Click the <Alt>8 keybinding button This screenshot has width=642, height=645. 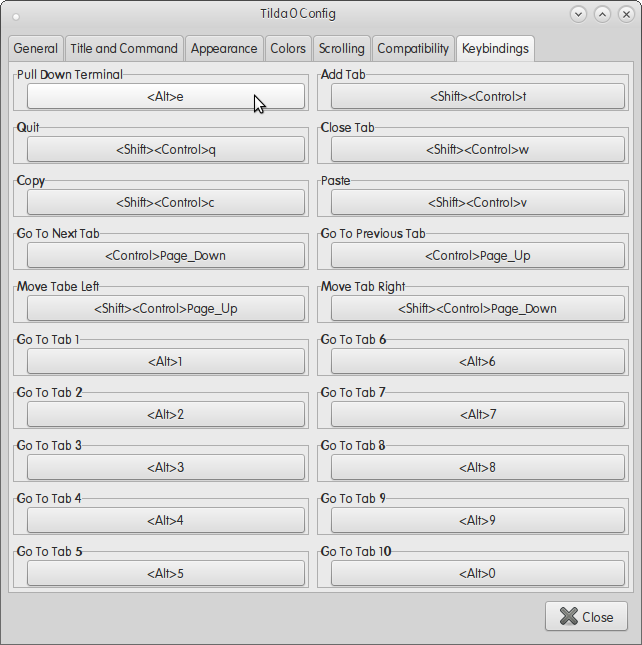(x=478, y=467)
